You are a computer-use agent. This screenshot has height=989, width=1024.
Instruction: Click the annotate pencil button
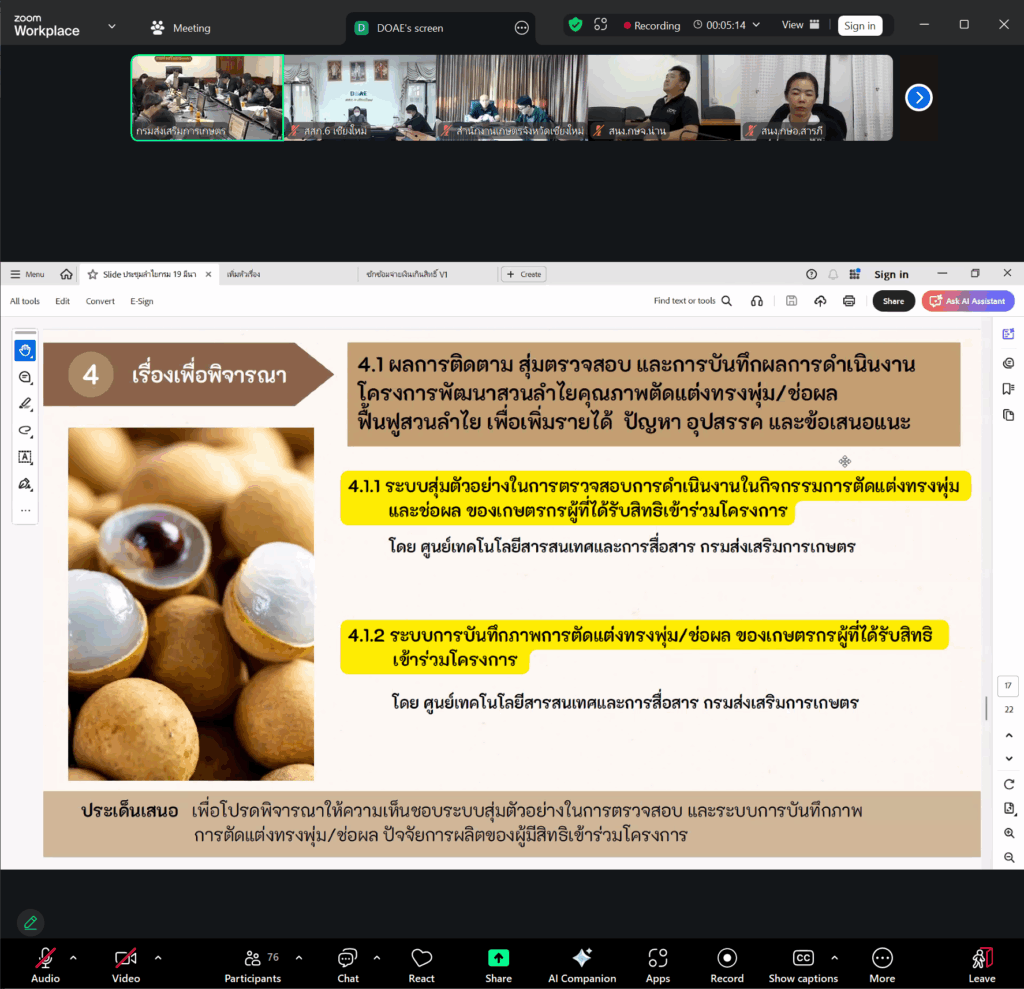pyautogui.click(x=31, y=922)
